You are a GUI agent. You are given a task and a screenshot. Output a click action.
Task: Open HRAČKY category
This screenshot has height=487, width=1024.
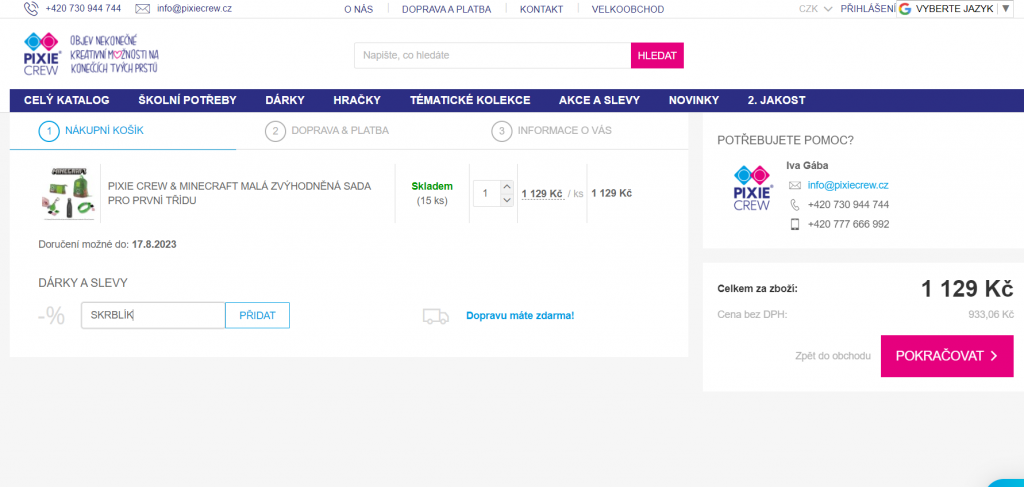pyautogui.click(x=357, y=101)
